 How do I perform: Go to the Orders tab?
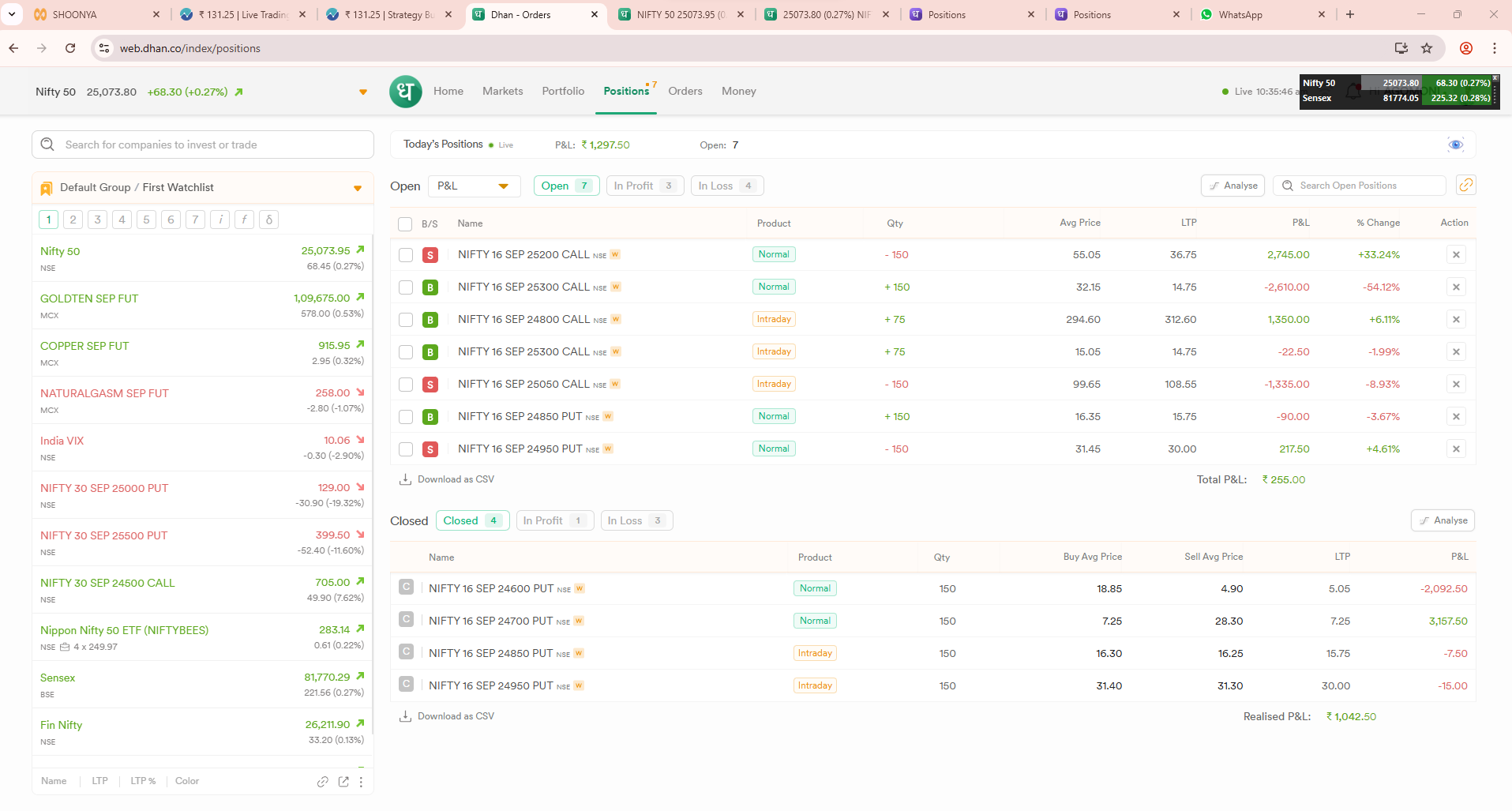[685, 92]
